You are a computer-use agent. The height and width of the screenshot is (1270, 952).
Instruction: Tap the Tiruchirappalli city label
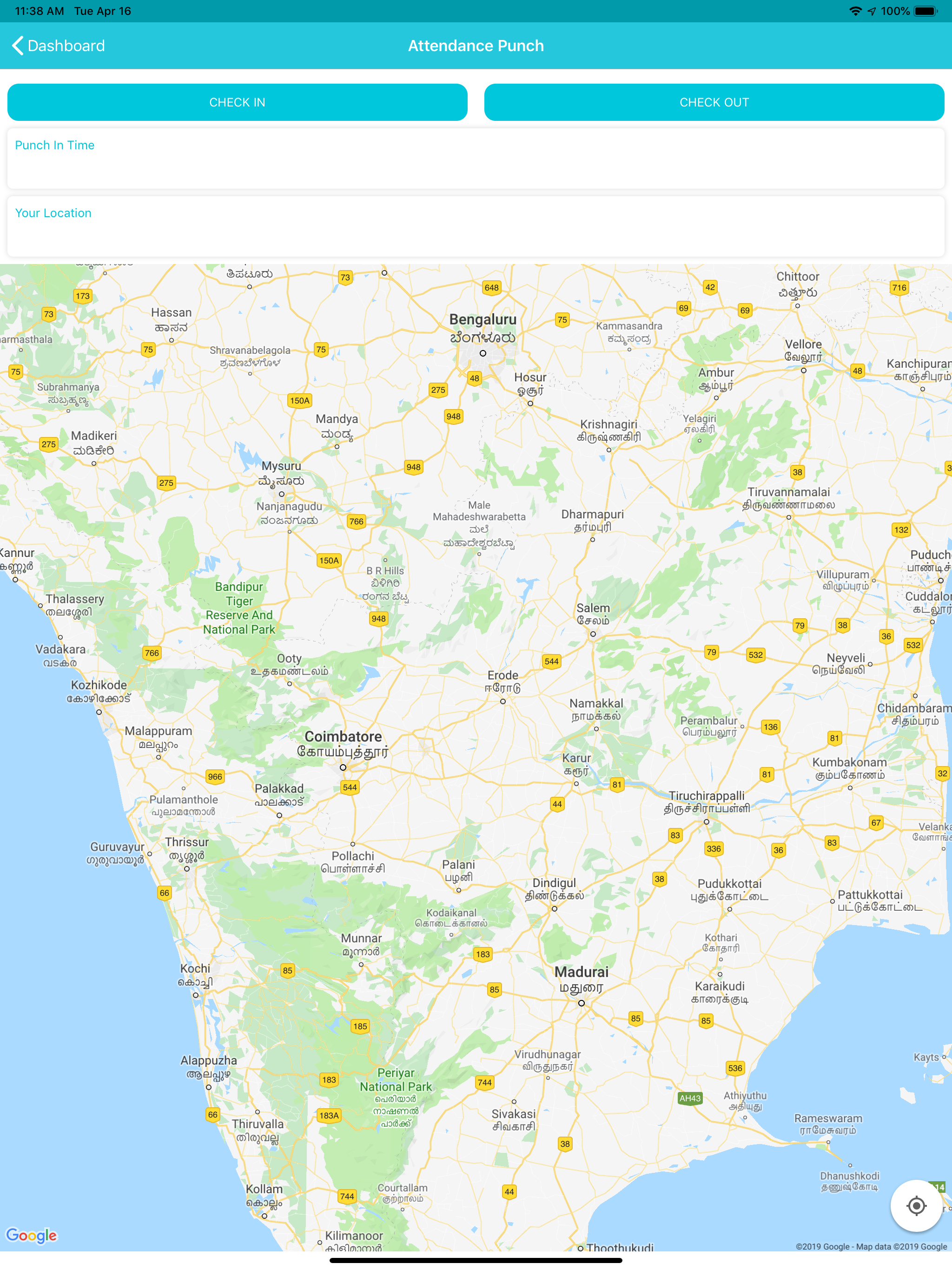click(x=707, y=802)
